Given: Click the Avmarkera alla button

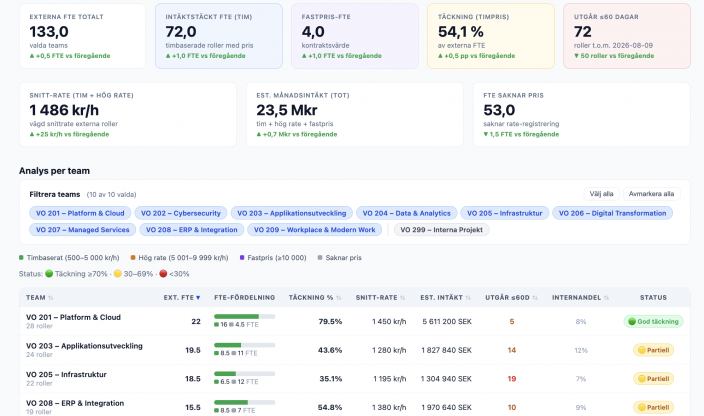Looking at the screenshot, I should [x=651, y=194].
